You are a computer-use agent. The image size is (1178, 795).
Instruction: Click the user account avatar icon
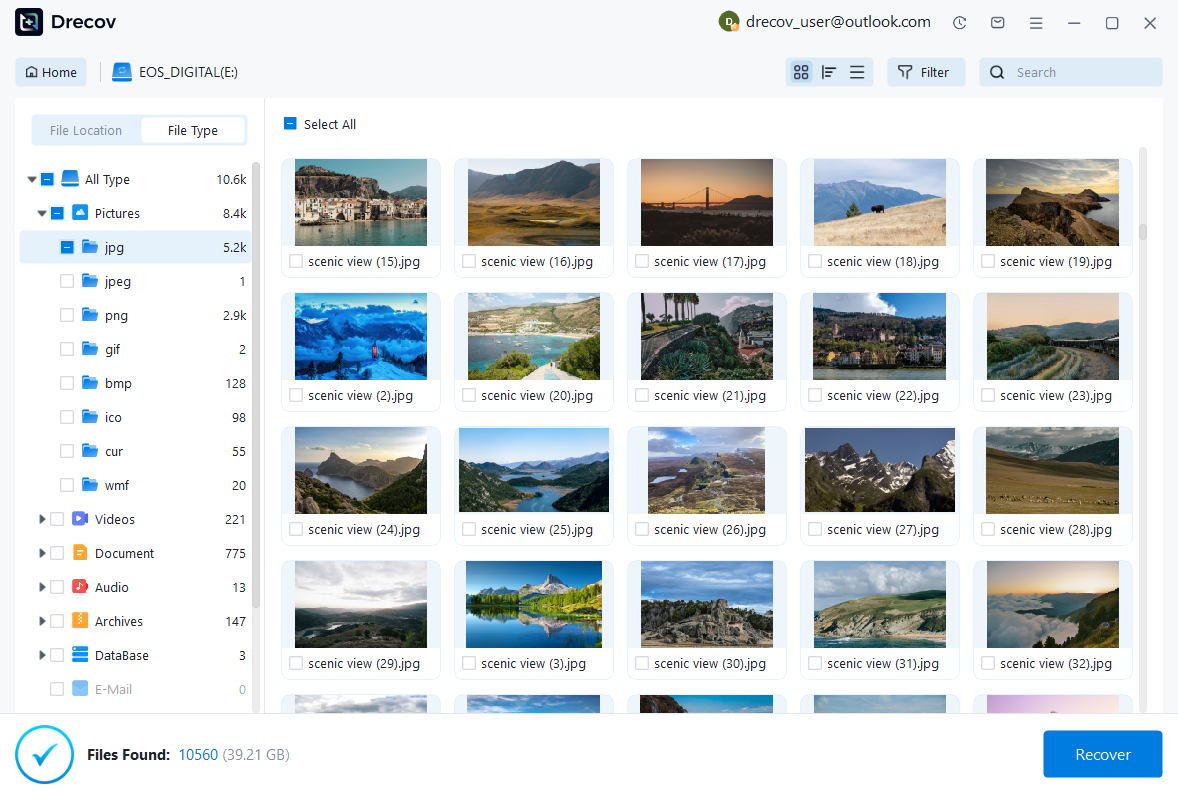pyautogui.click(x=729, y=22)
